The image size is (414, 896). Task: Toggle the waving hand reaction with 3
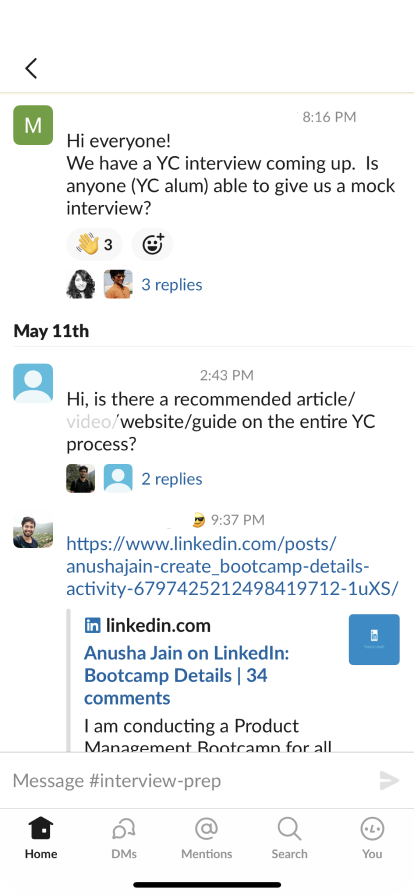[x=94, y=245]
